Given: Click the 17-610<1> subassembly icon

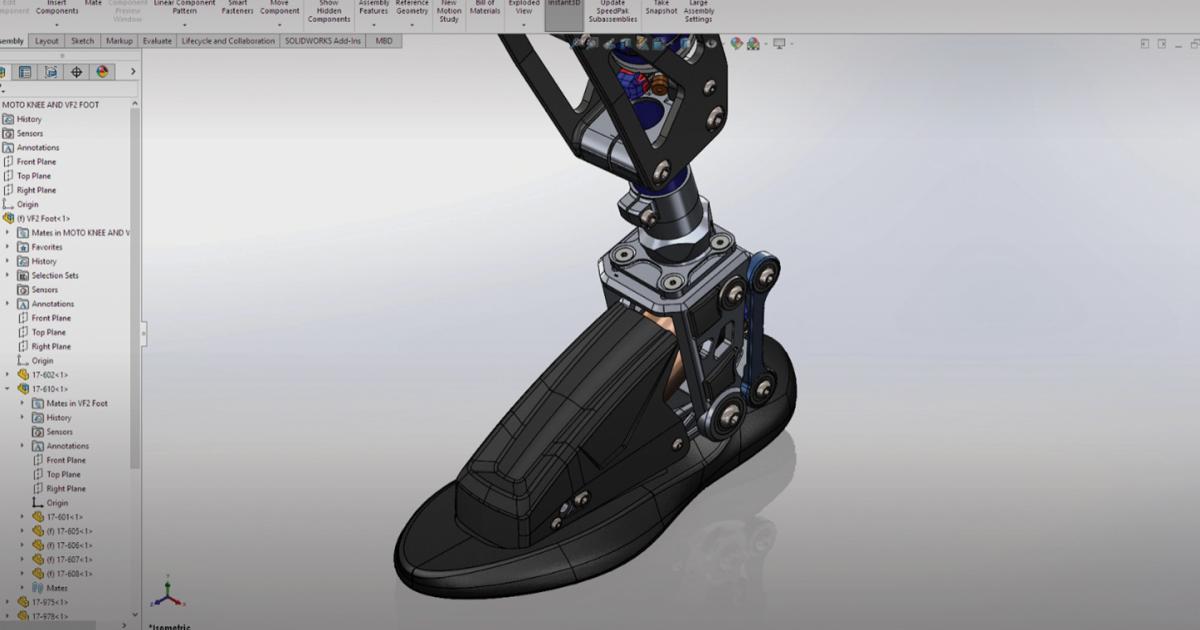Looking at the screenshot, I should click(x=23, y=389).
